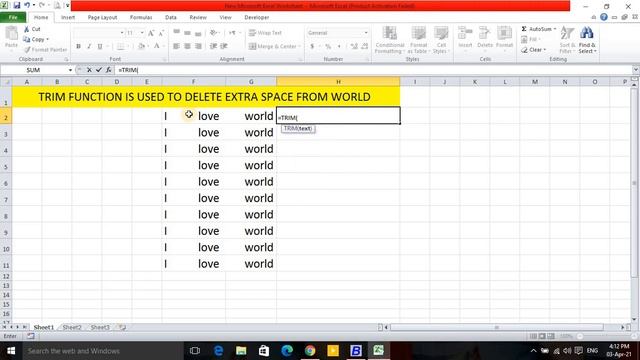This screenshot has height=360, width=640.
Task: Open the Find & Select menu
Action: tap(587, 40)
